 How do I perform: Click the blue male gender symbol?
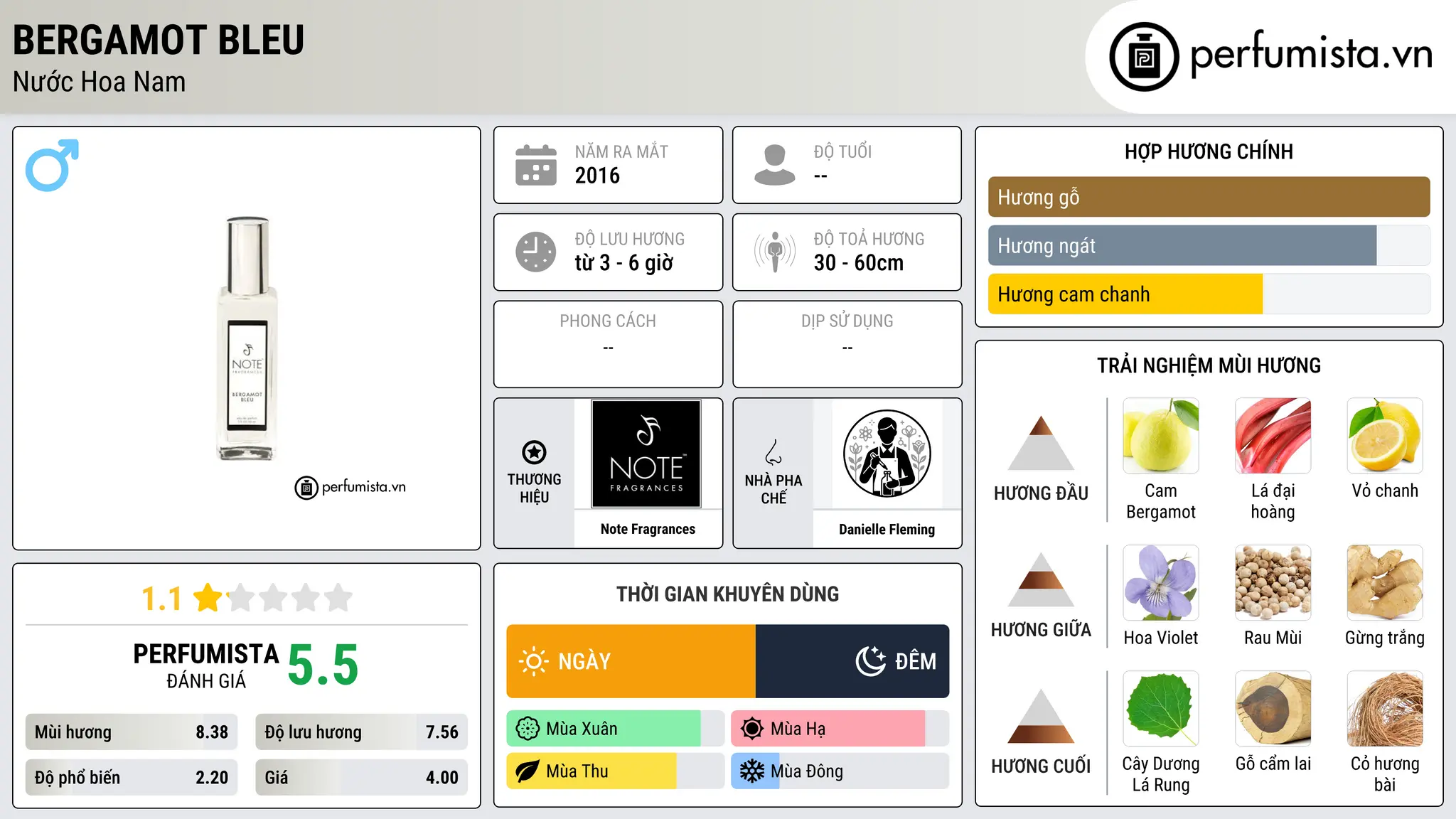pos(52,165)
